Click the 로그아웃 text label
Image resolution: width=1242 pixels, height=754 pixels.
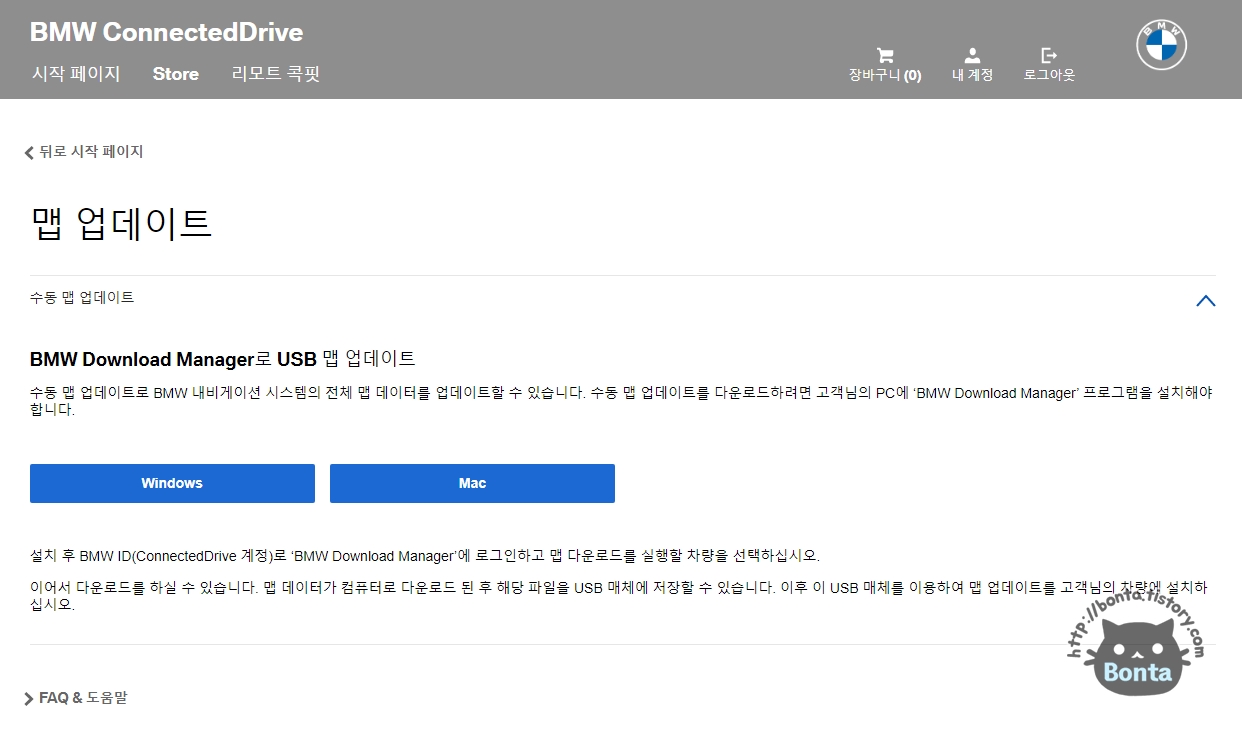(1049, 75)
